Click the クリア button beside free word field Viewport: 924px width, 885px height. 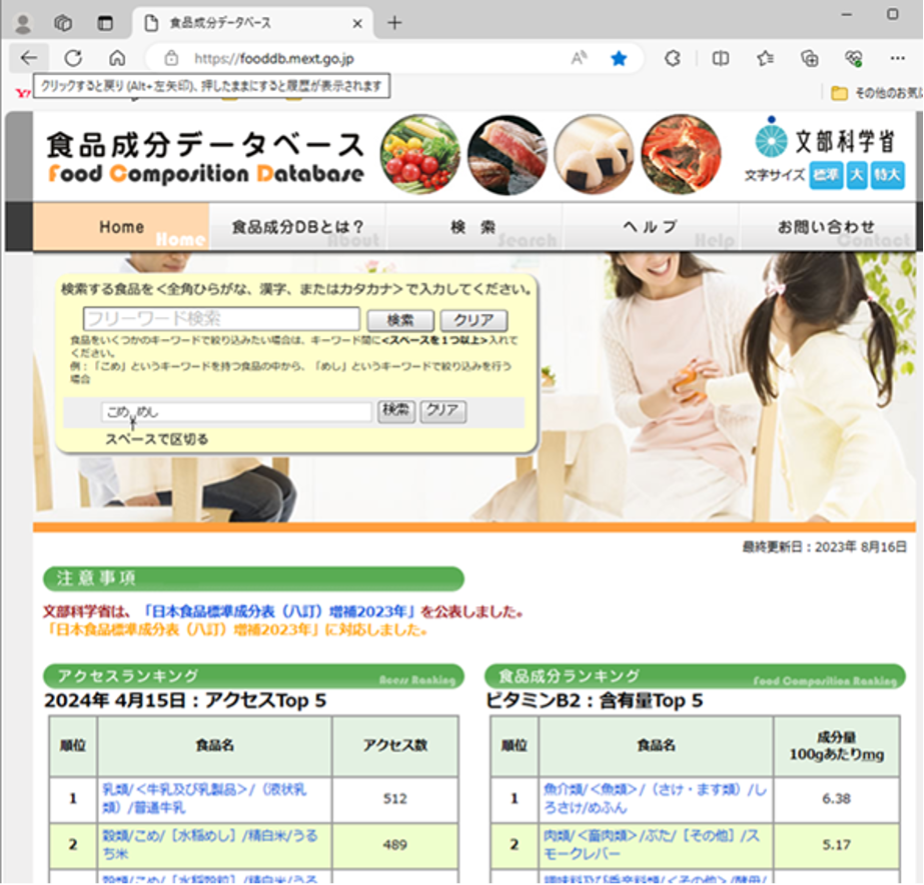coord(473,320)
